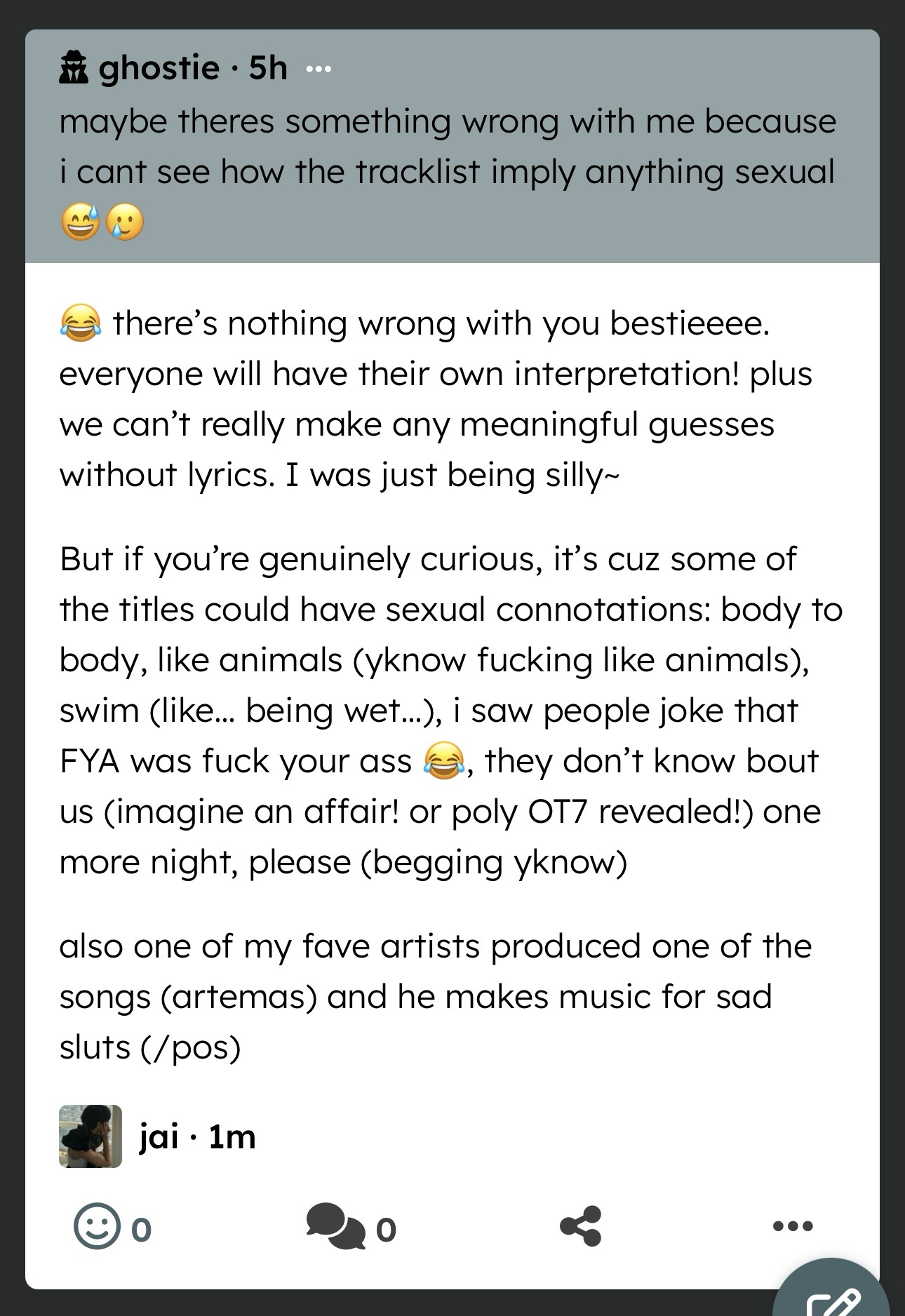
Task: Open the answer's more options menu by the share icon
Action: click(792, 1226)
